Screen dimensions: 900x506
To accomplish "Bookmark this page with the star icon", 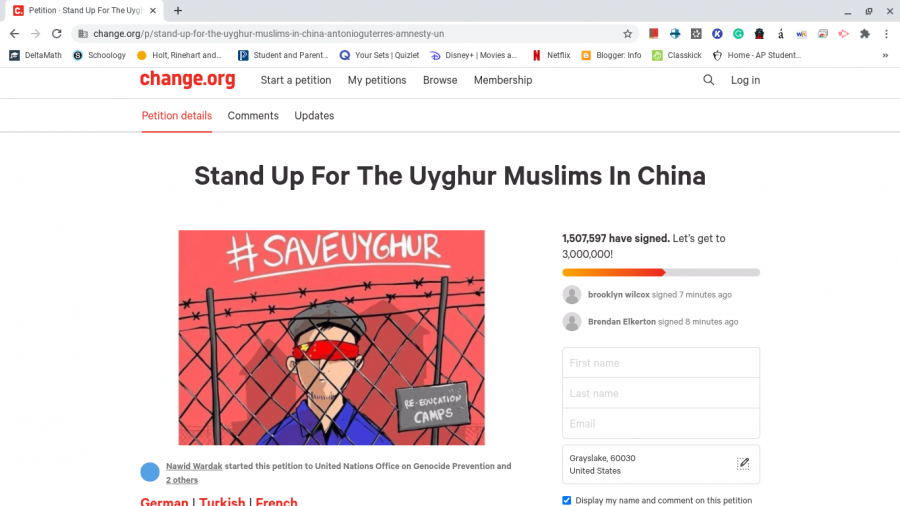I will coord(627,34).
